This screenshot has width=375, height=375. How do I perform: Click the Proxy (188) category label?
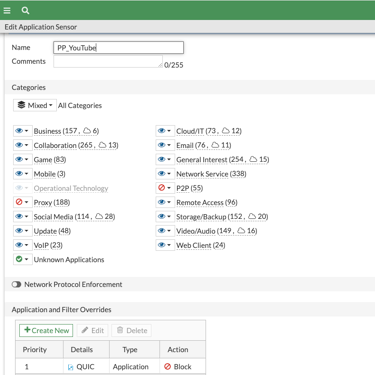click(x=52, y=202)
